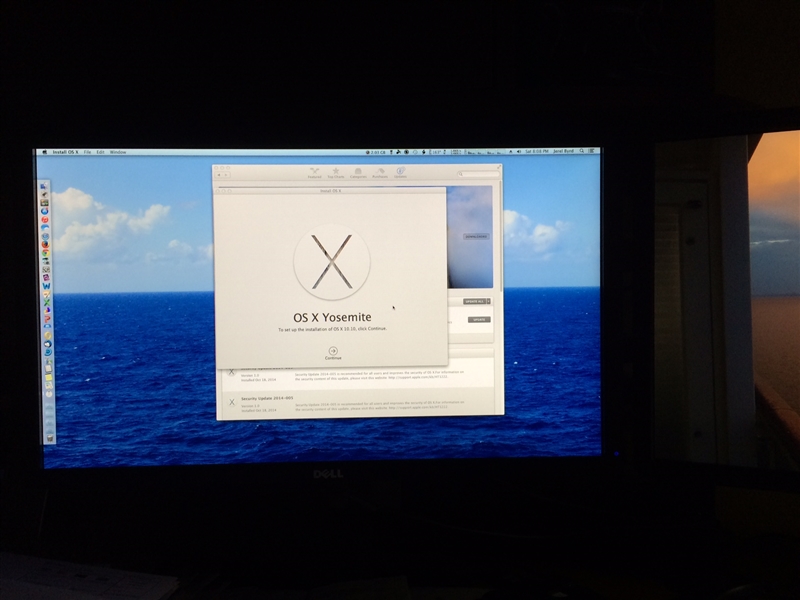Open Top Charts tab in App Store
The height and width of the screenshot is (600, 800).
click(336, 173)
